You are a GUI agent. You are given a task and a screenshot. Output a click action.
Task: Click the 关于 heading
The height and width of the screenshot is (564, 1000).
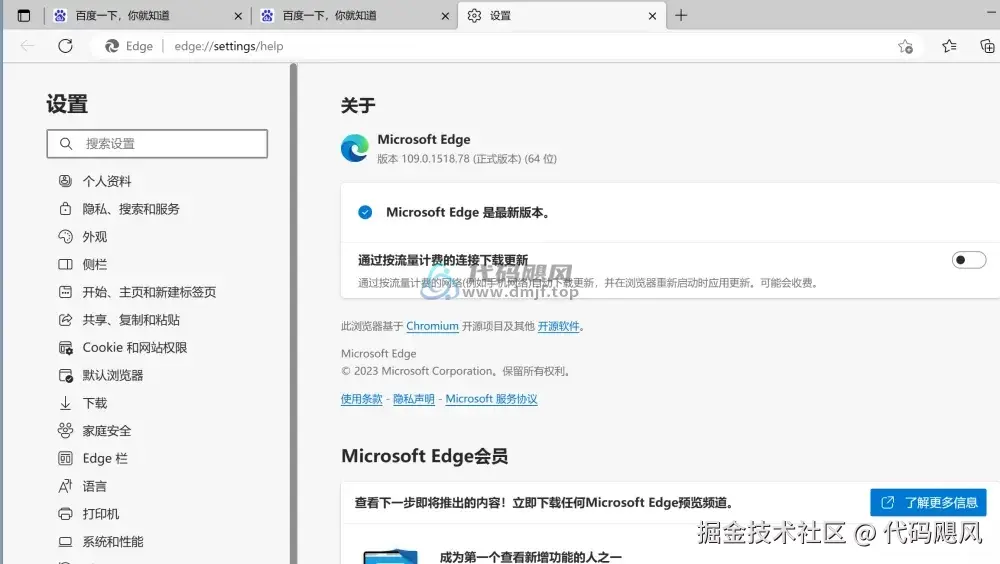pyautogui.click(x=358, y=105)
